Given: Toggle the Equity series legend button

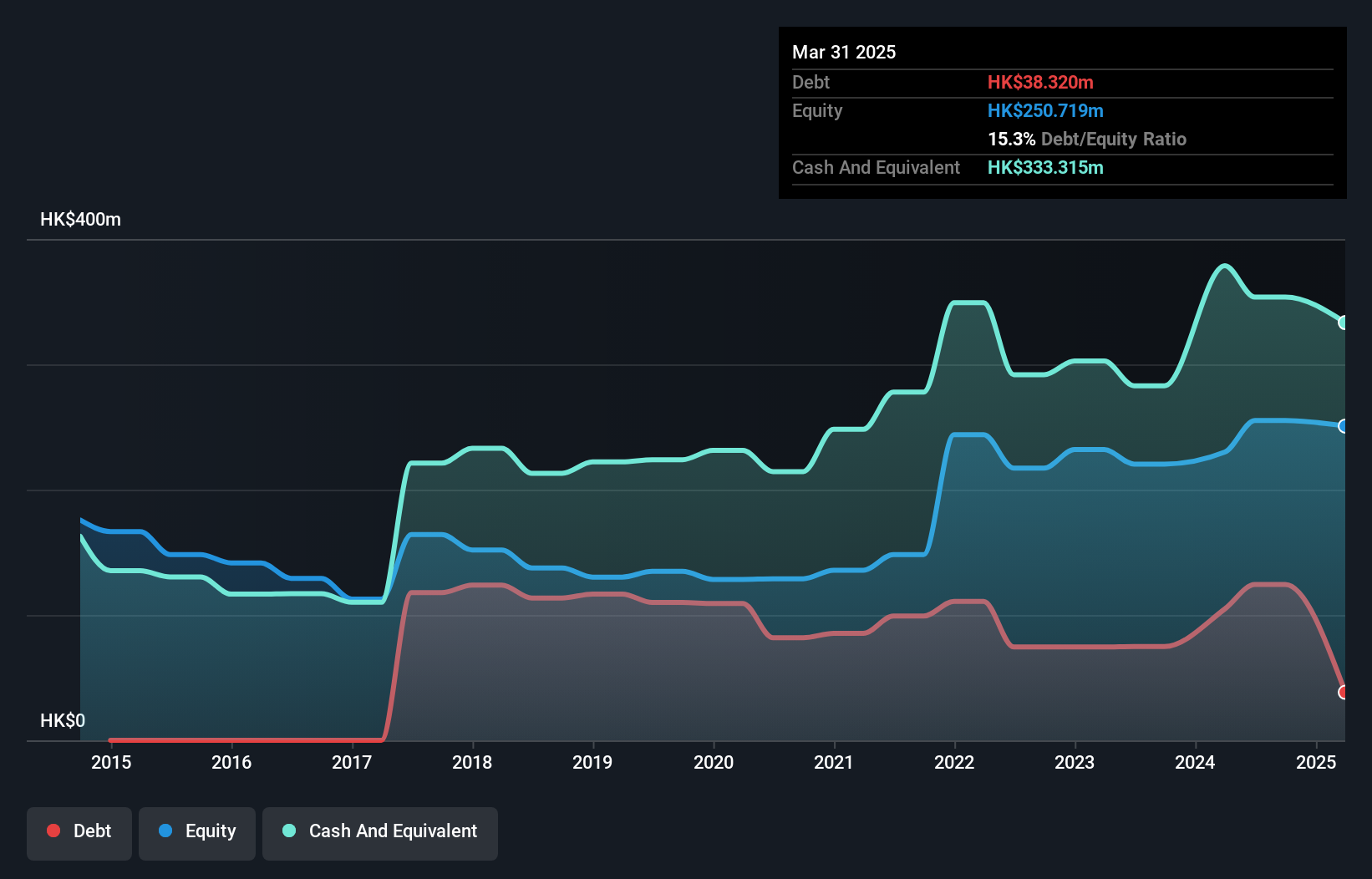Looking at the screenshot, I should [x=197, y=833].
